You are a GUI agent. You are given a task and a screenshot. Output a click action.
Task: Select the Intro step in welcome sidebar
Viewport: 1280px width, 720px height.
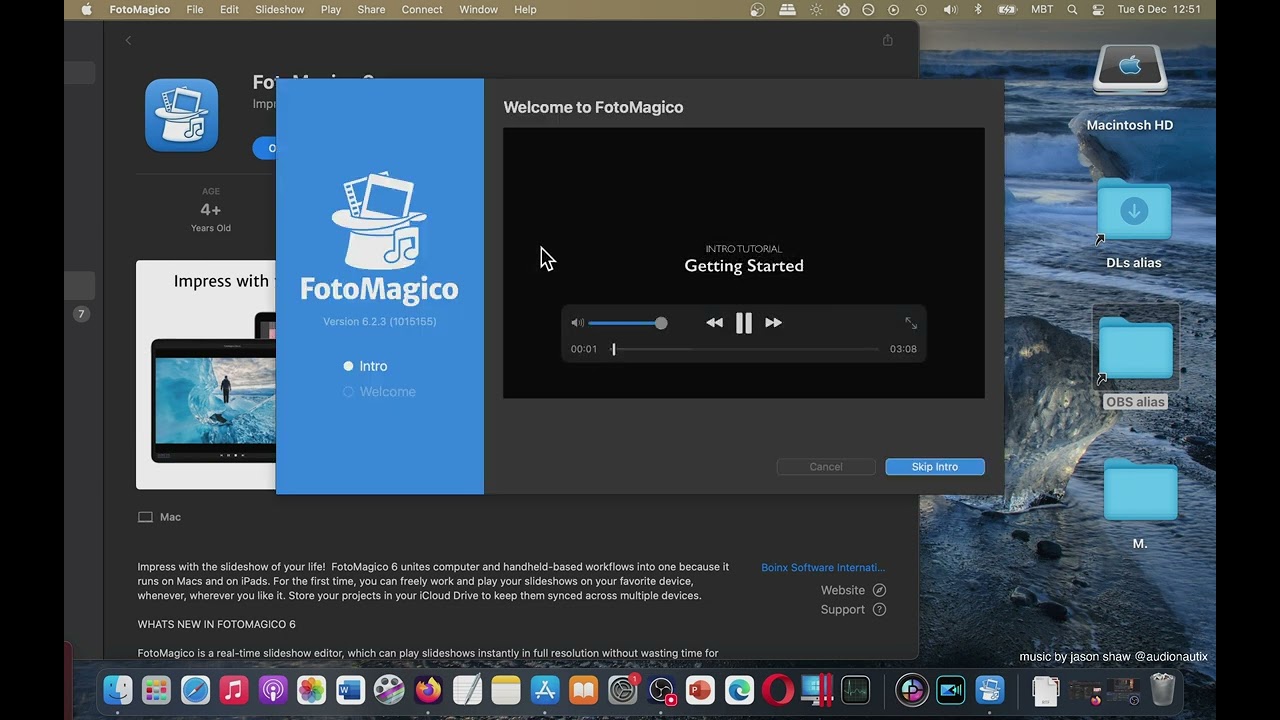[365, 366]
